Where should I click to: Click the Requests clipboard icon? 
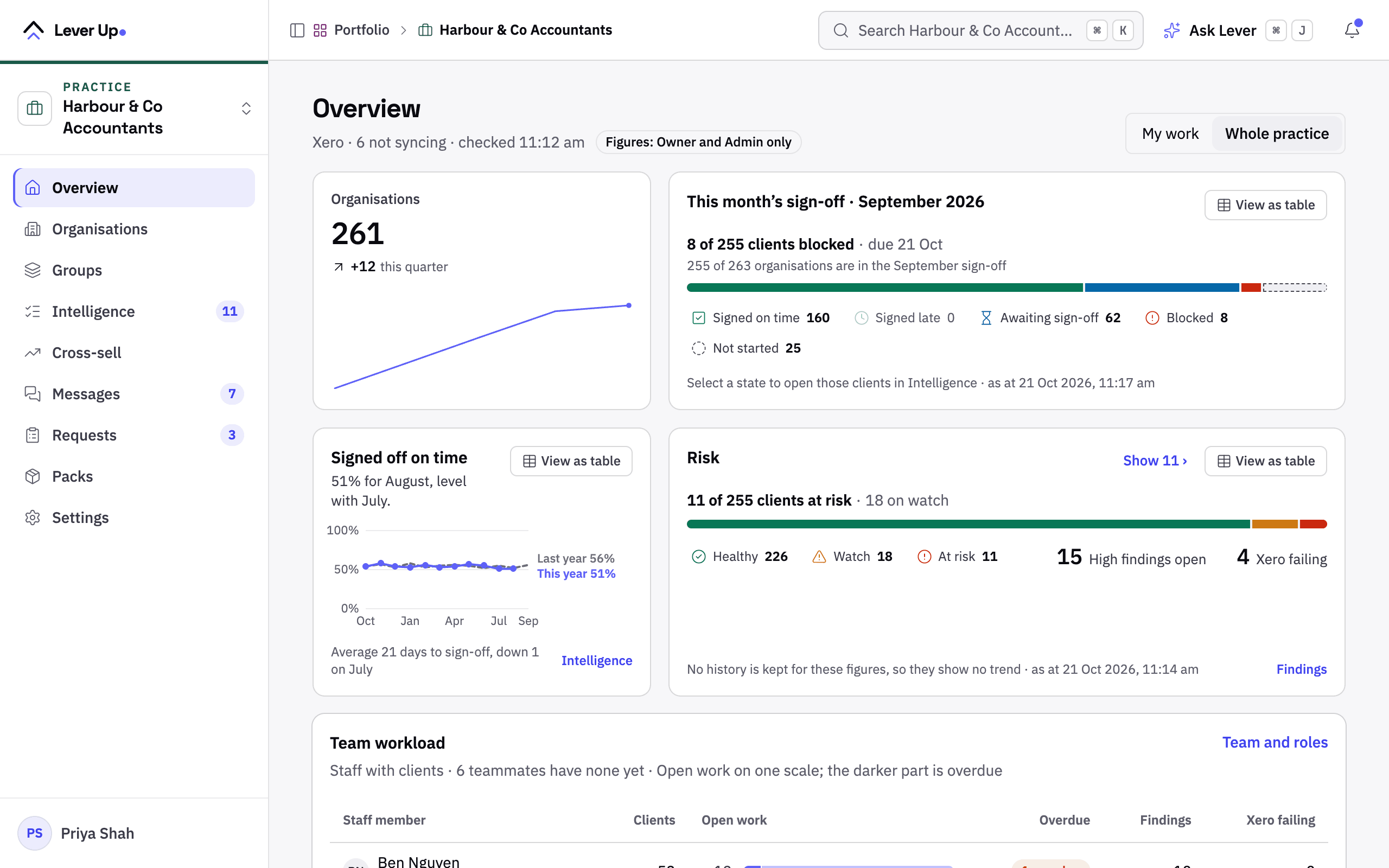[33, 435]
